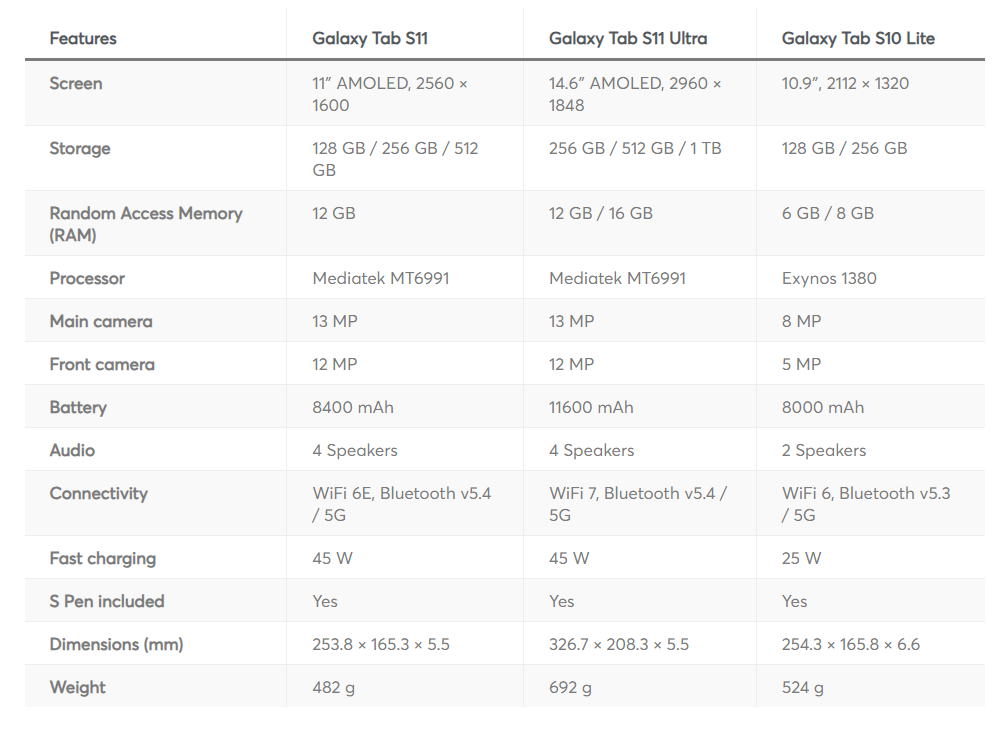The image size is (998, 730).
Task: Click the Front camera row label
Action: tap(102, 364)
